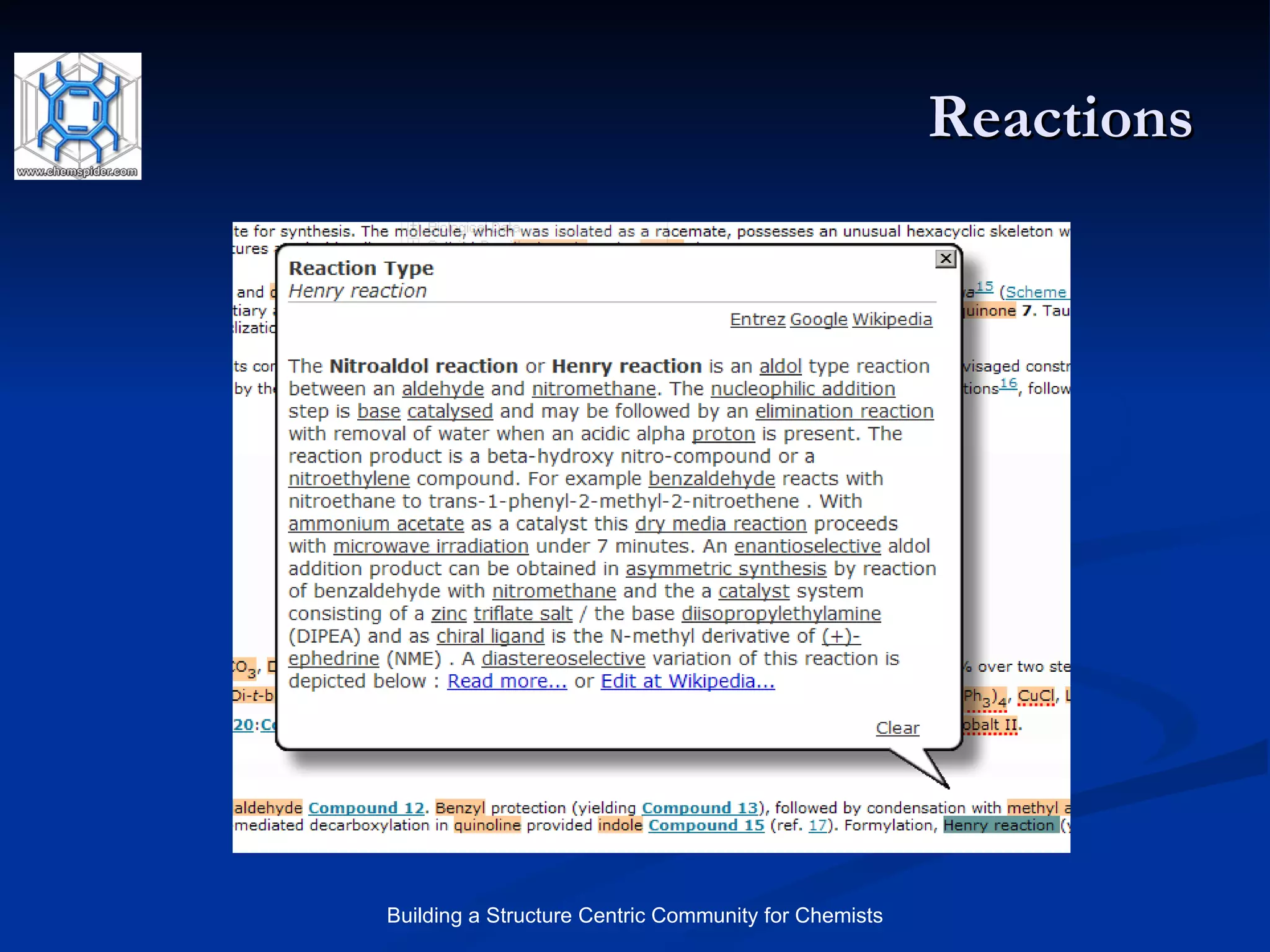
Task: Open the 'enantioselective' link
Action: pos(807,546)
